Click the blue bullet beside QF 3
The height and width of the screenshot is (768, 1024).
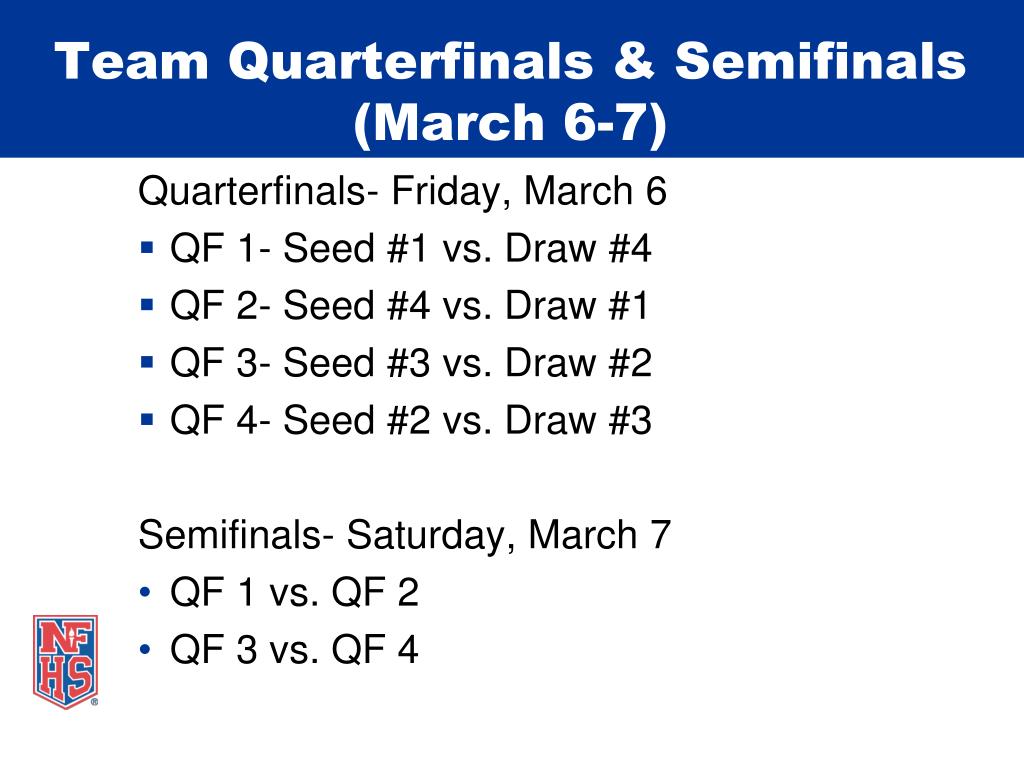[147, 362]
